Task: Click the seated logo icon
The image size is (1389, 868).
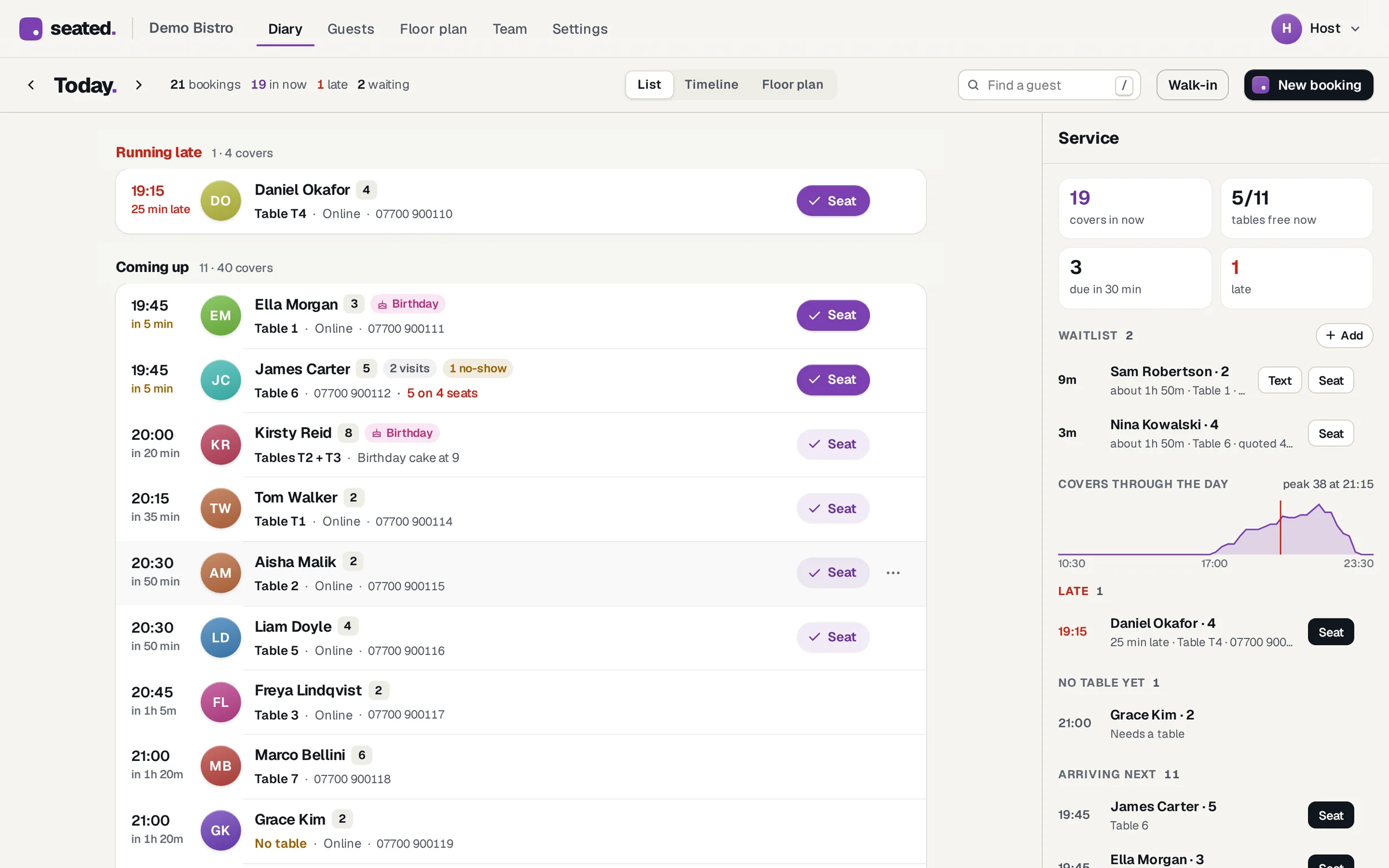Action: click(31, 28)
